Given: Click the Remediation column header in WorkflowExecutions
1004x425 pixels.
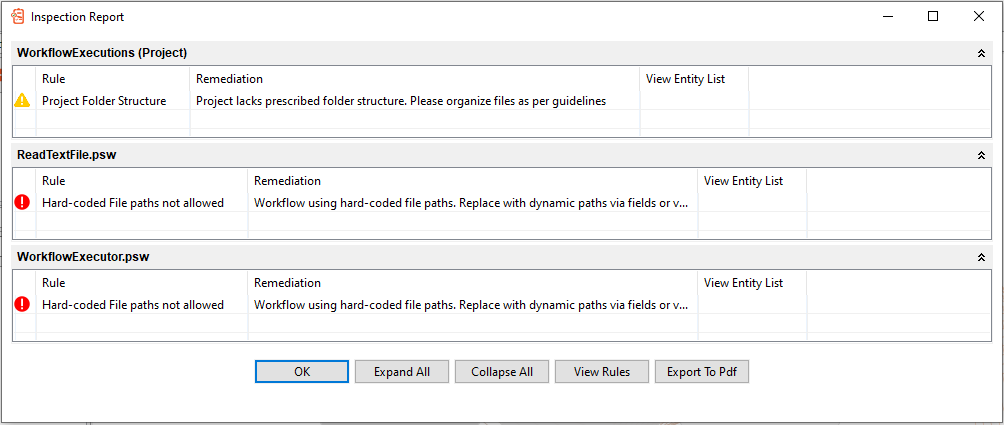Looking at the screenshot, I should [x=230, y=79].
